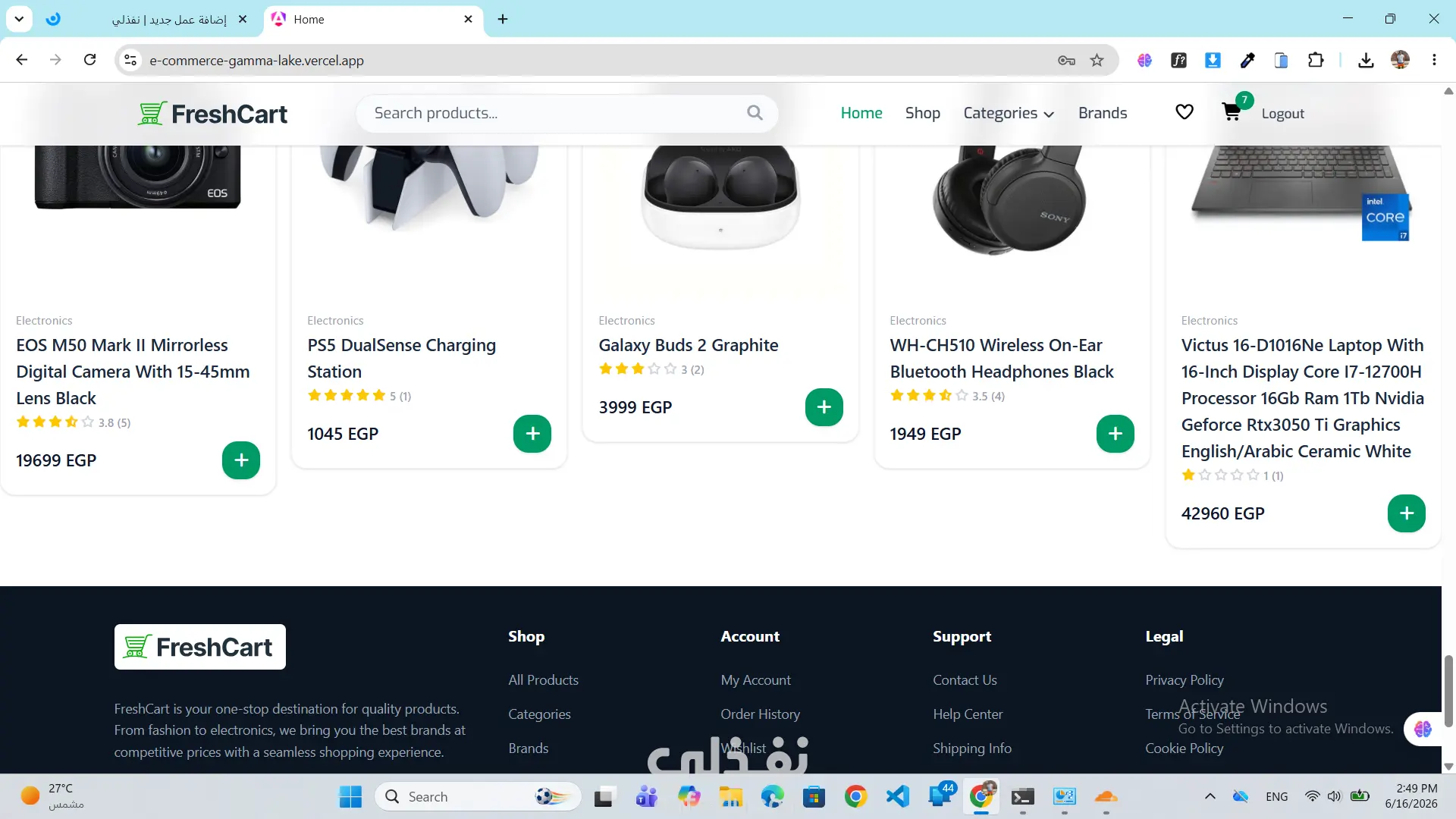The height and width of the screenshot is (819, 1456).
Task: Open the Brands nav item
Action: [x=1103, y=113]
